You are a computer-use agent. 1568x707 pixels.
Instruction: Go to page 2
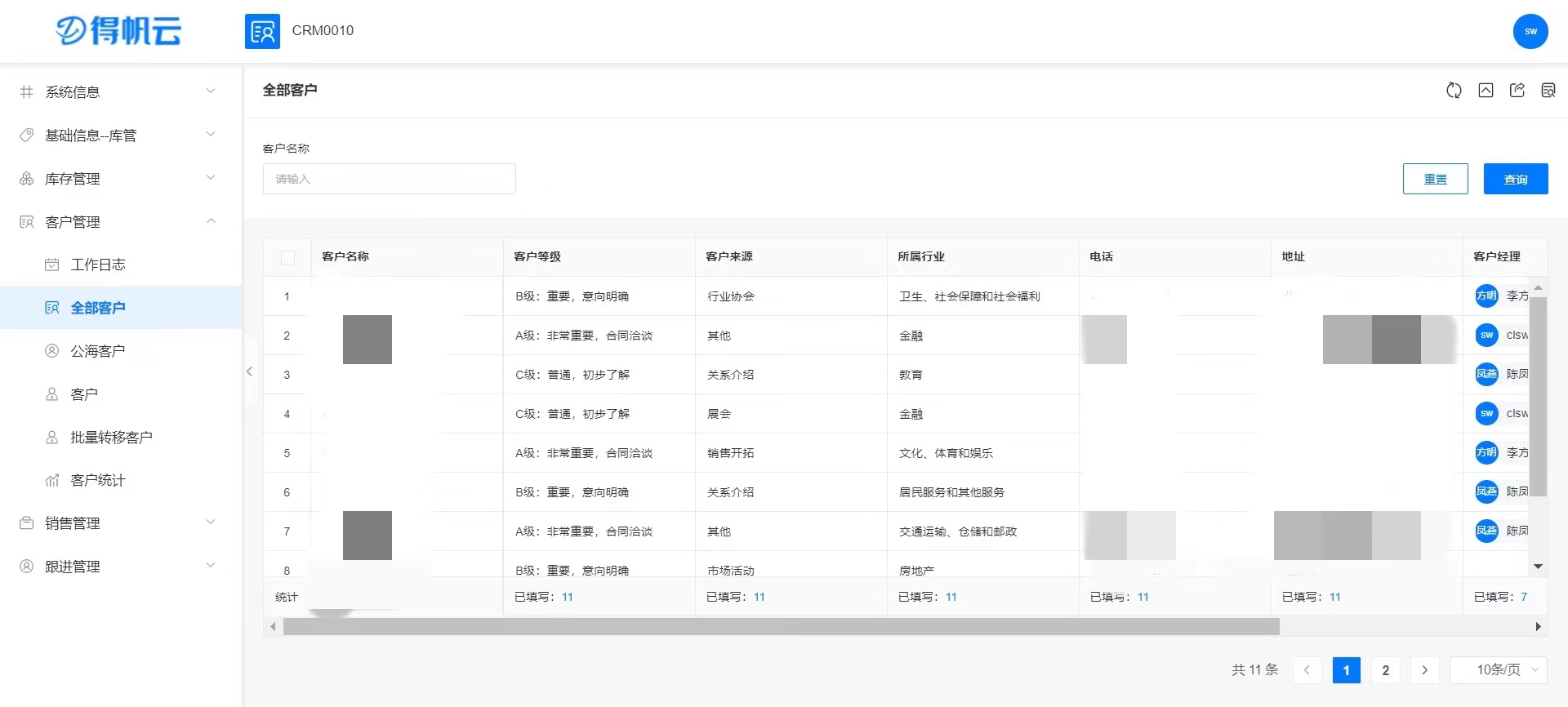tap(1385, 670)
